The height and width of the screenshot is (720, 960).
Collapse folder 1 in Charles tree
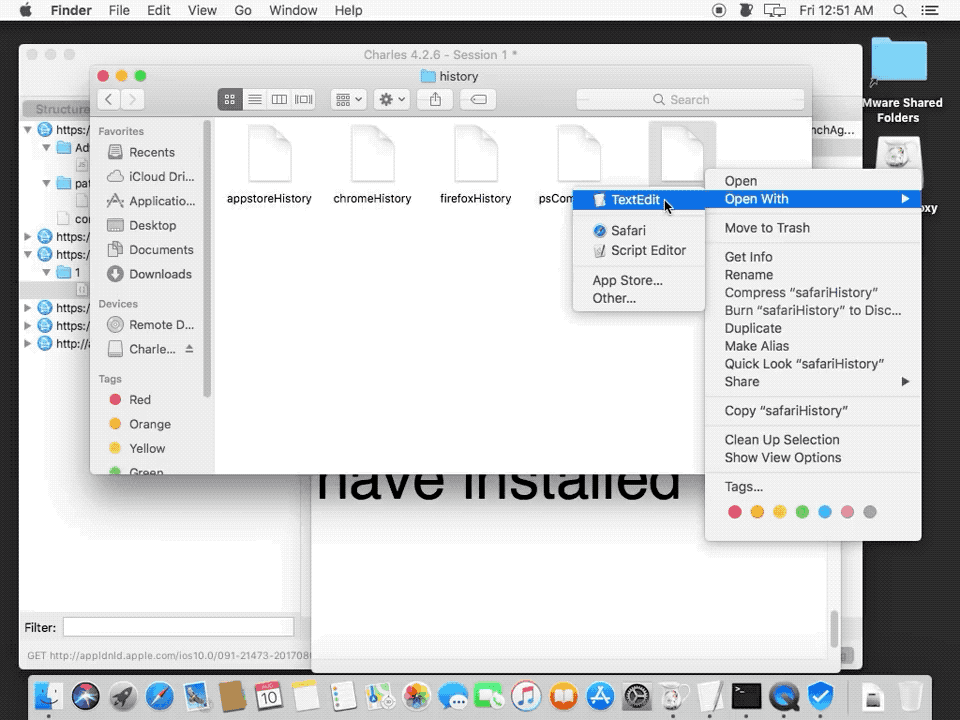(x=46, y=272)
